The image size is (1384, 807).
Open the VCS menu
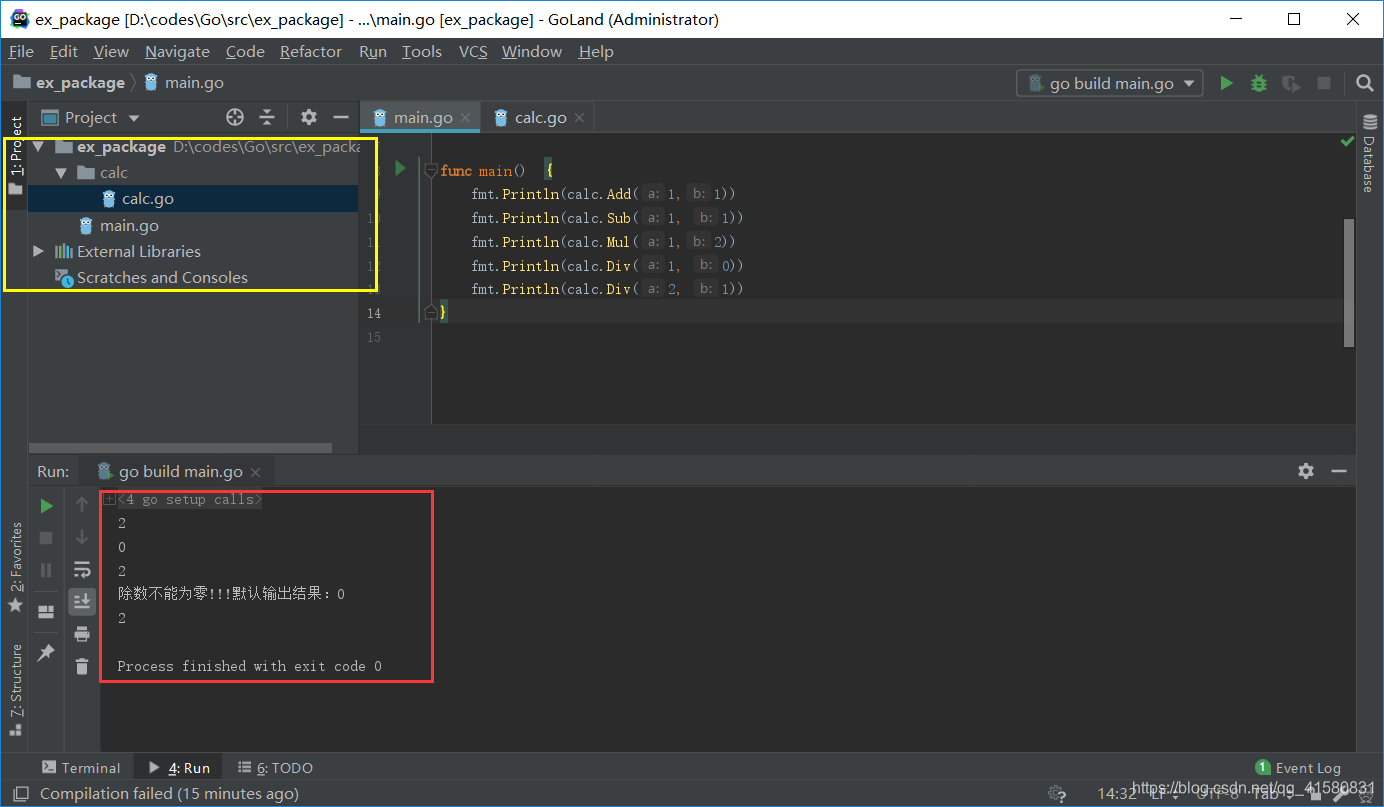473,52
